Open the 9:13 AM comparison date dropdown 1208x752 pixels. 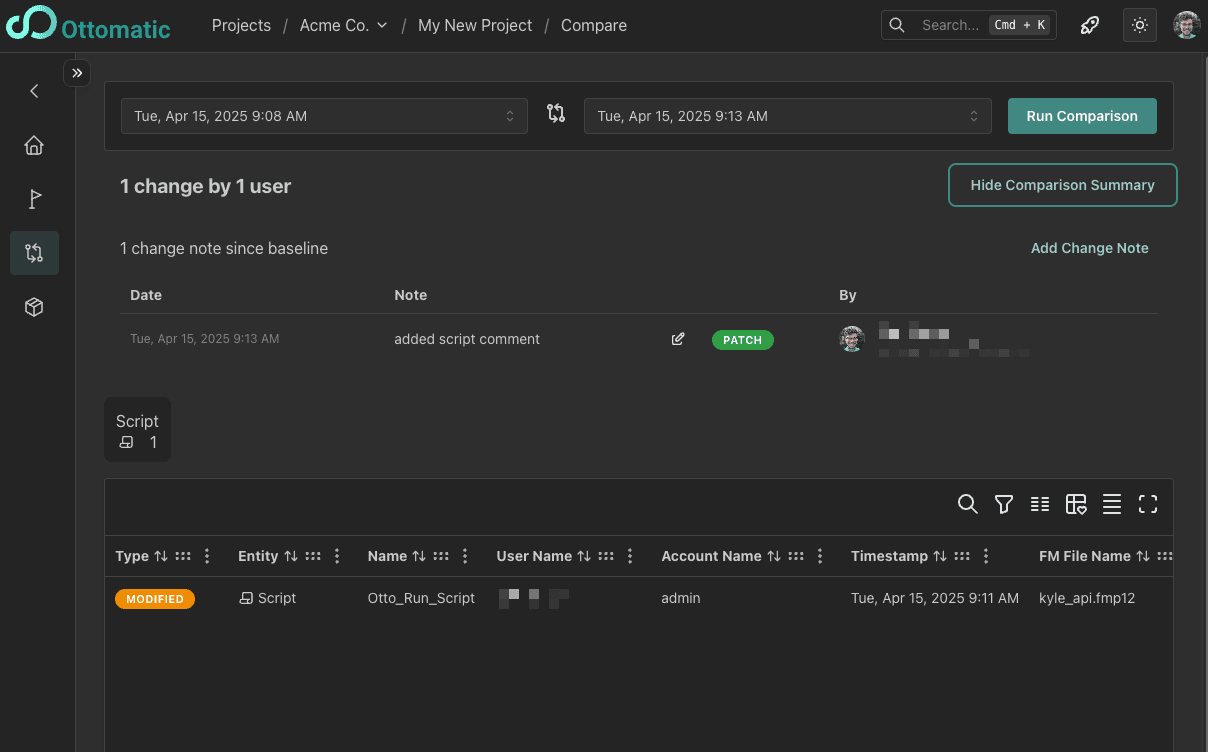point(787,116)
